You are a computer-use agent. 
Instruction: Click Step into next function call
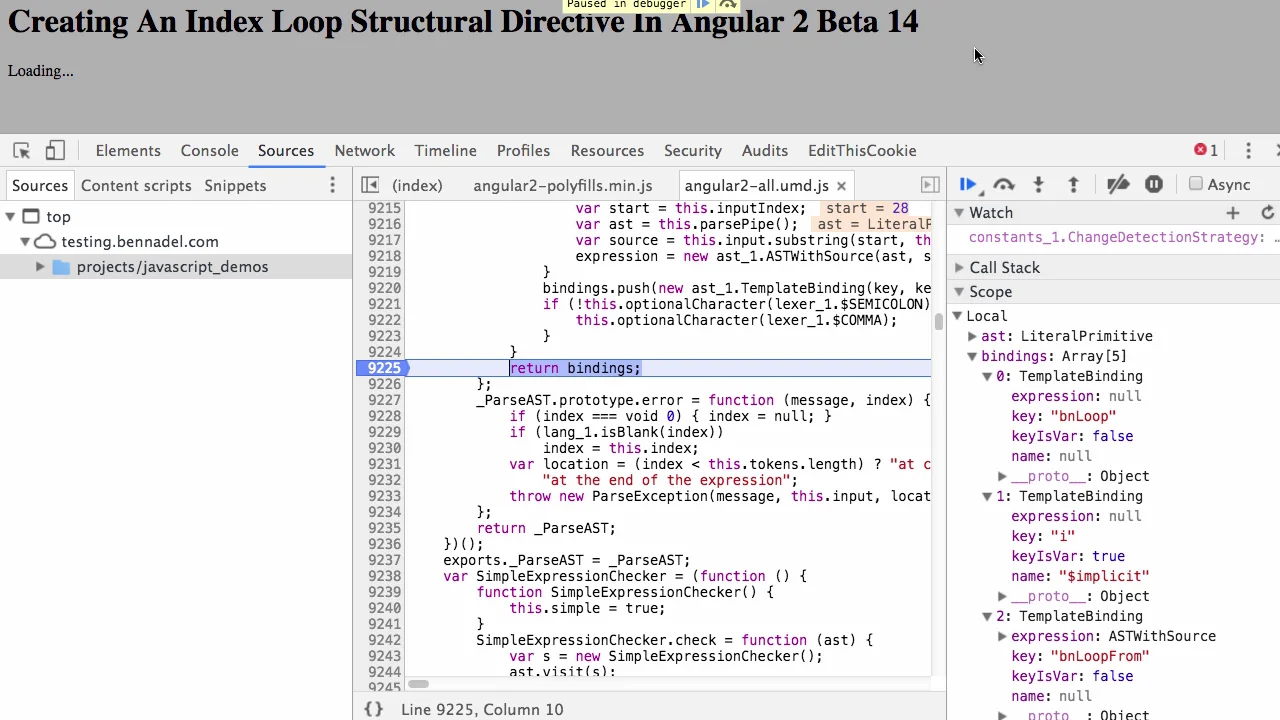point(1038,185)
